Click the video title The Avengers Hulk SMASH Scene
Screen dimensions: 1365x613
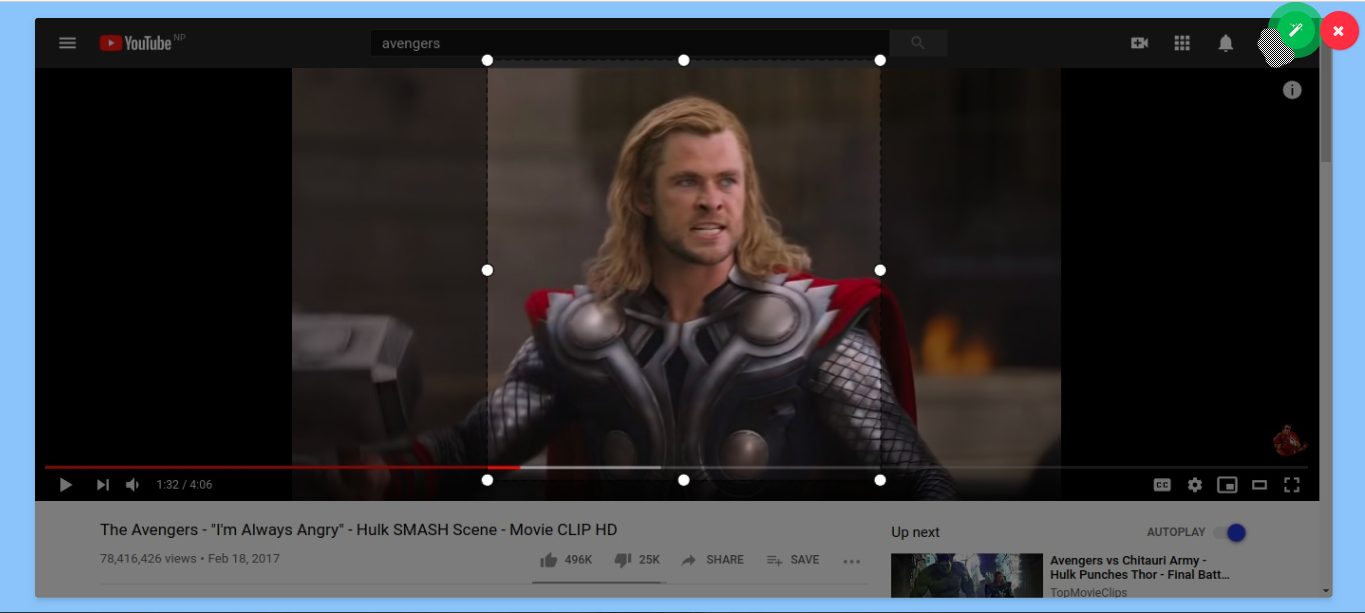[x=358, y=530]
